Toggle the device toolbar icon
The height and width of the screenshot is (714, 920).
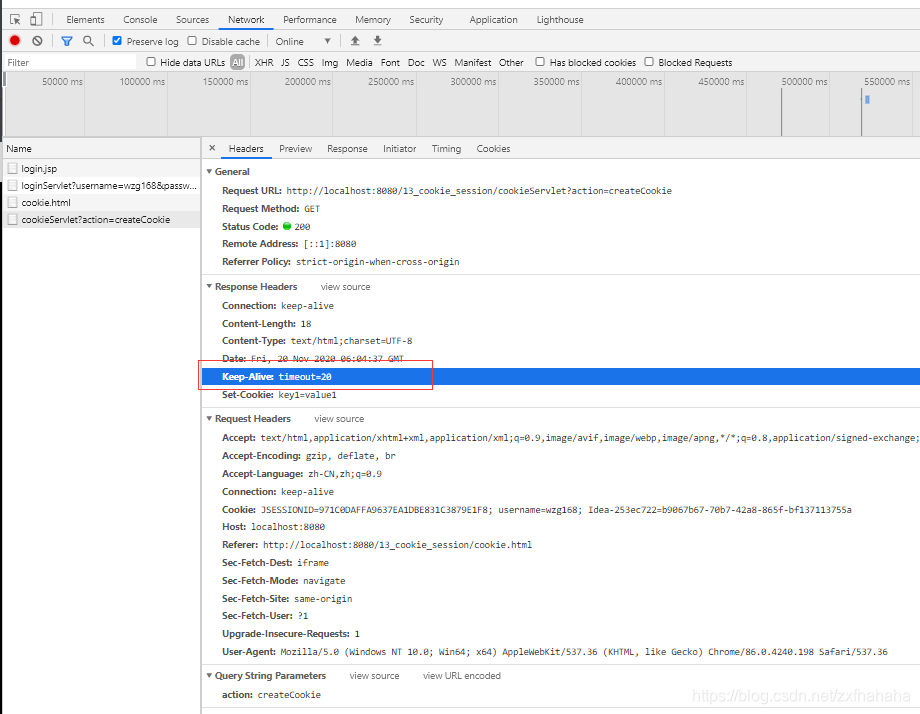point(36,19)
